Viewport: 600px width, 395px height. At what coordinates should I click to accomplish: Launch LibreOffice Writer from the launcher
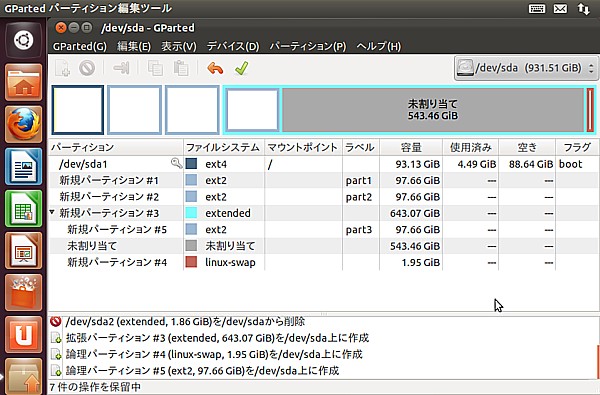[24, 166]
